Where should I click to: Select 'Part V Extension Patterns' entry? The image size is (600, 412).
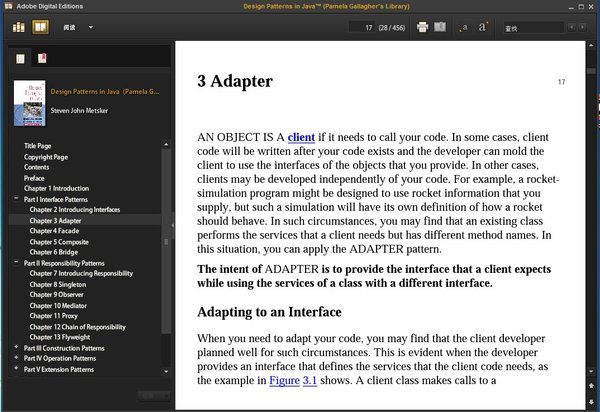pyautogui.click(x=59, y=370)
